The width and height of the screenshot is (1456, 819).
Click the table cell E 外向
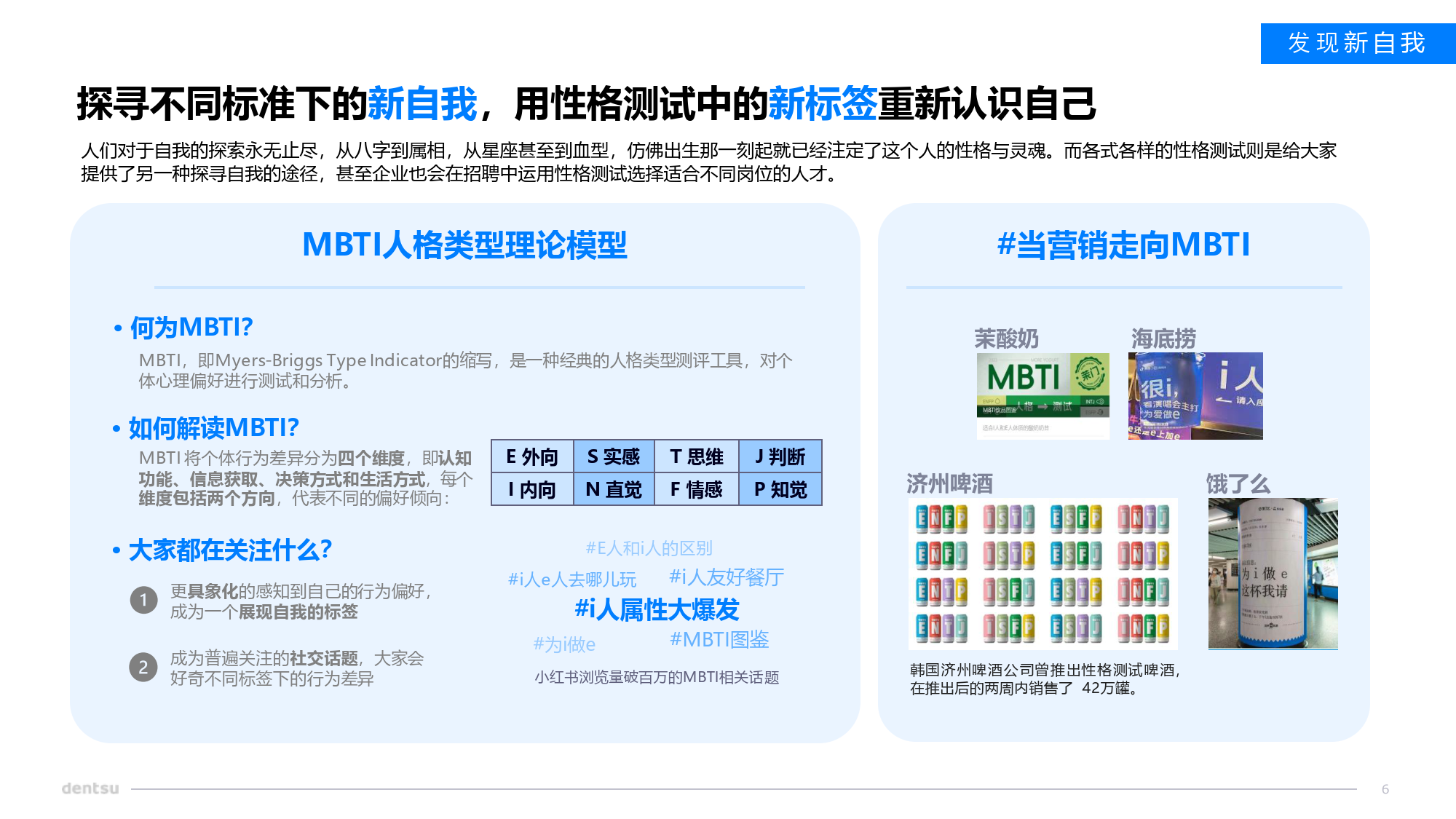532,456
